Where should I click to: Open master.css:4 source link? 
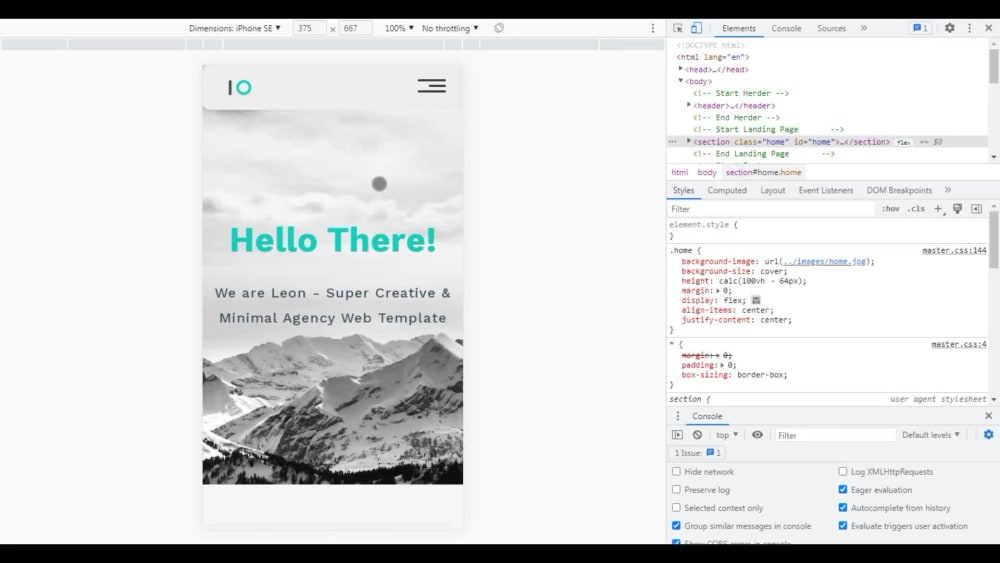pos(959,344)
